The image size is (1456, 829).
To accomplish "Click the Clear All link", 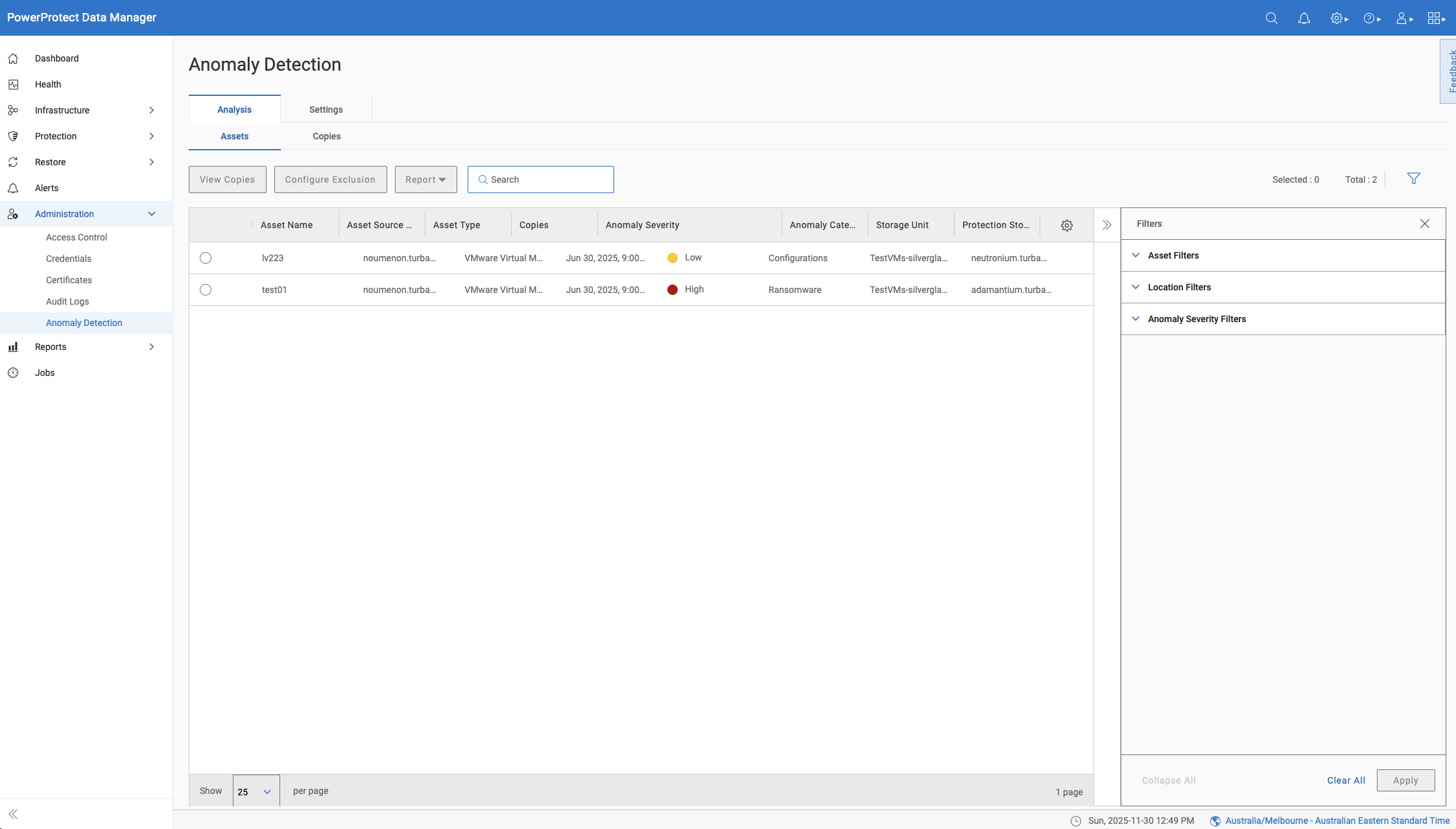I will point(1346,780).
